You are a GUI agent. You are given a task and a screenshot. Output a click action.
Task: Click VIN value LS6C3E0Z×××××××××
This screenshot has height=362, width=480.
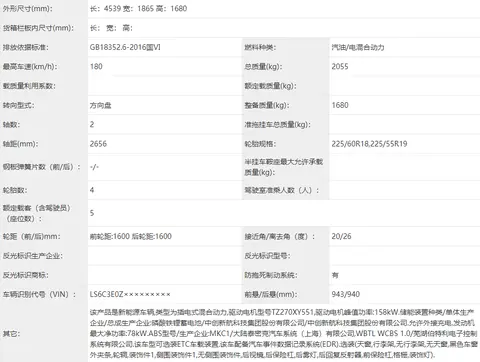tap(130, 294)
